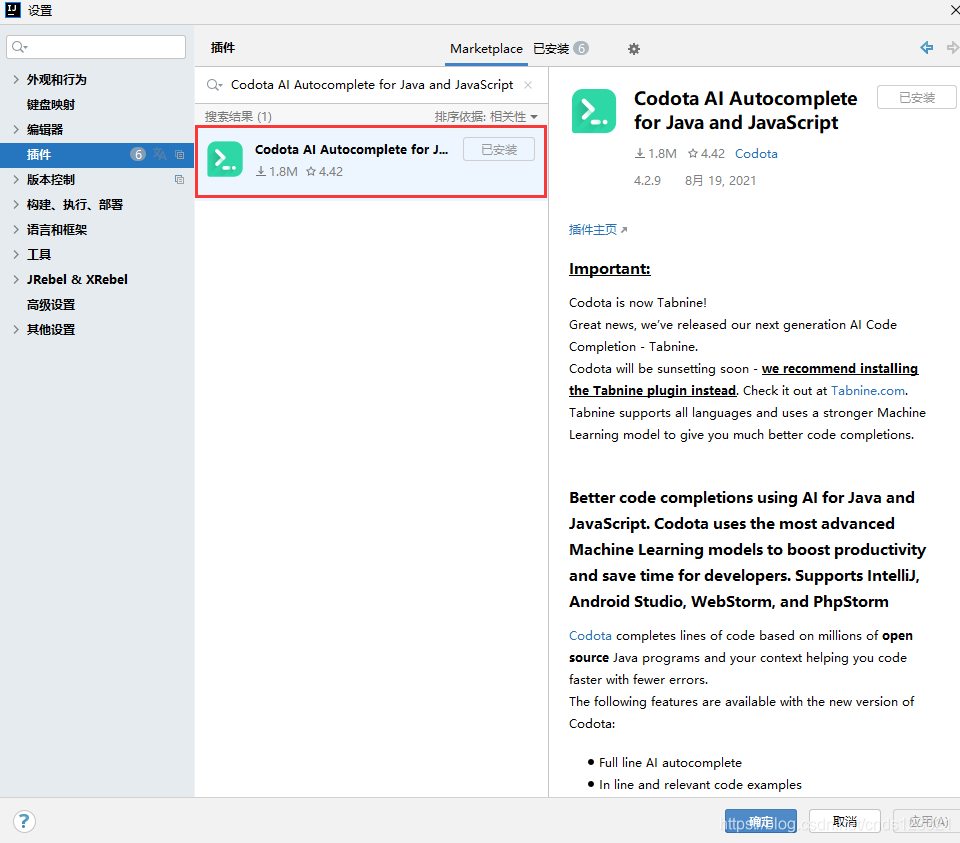960x843 pixels.
Task: Click the settings search magnifier icon
Action: (x=20, y=47)
